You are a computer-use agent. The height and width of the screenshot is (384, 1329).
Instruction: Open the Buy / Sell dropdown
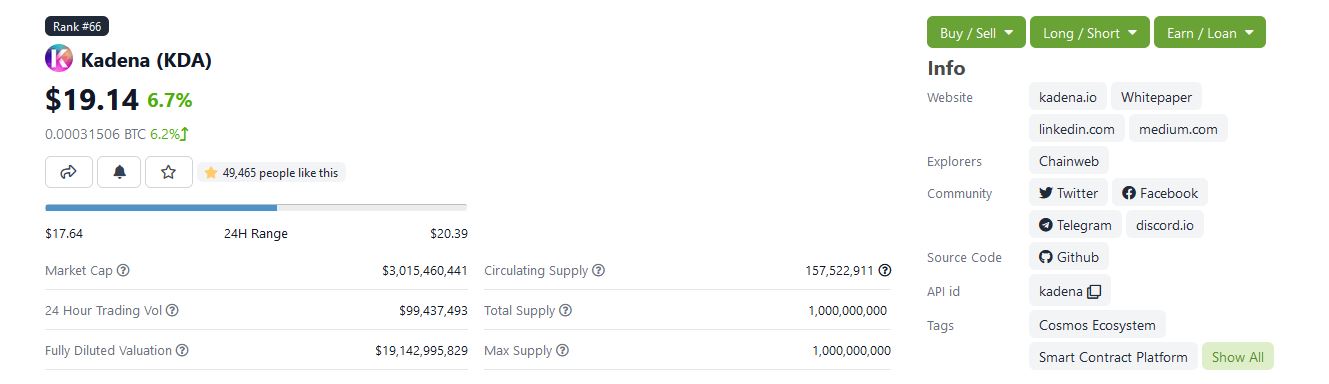point(976,33)
